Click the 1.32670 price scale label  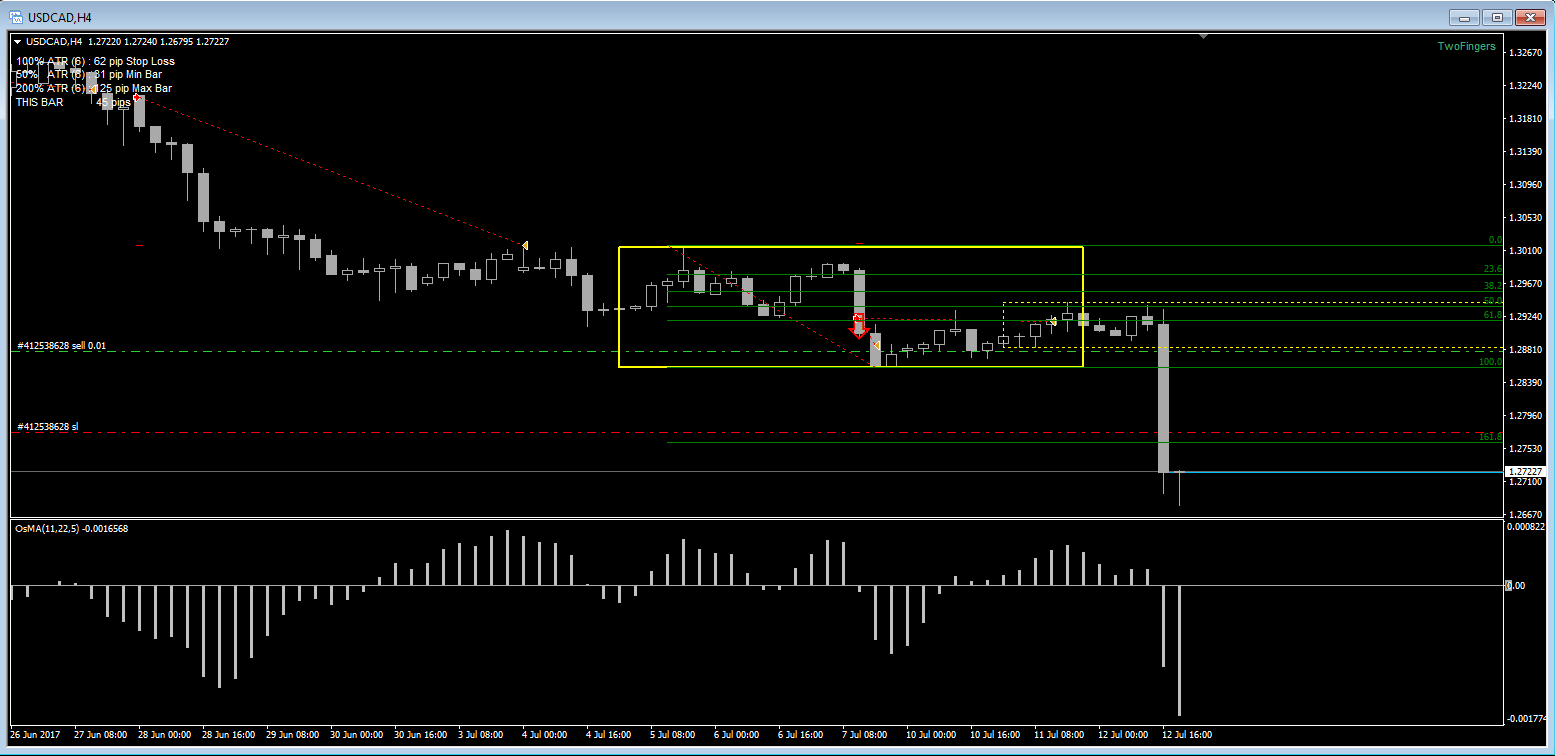point(1526,52)
